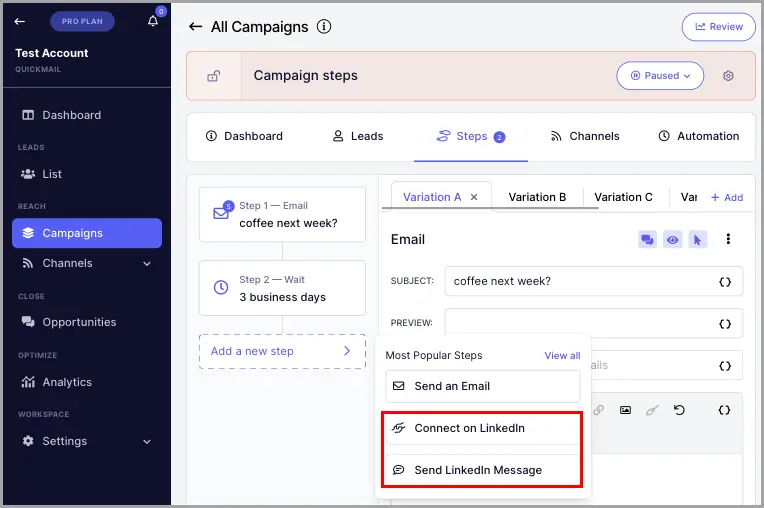The image size is (764, 508).
Task: Open the notifications bell
Action: pos(153,21)
